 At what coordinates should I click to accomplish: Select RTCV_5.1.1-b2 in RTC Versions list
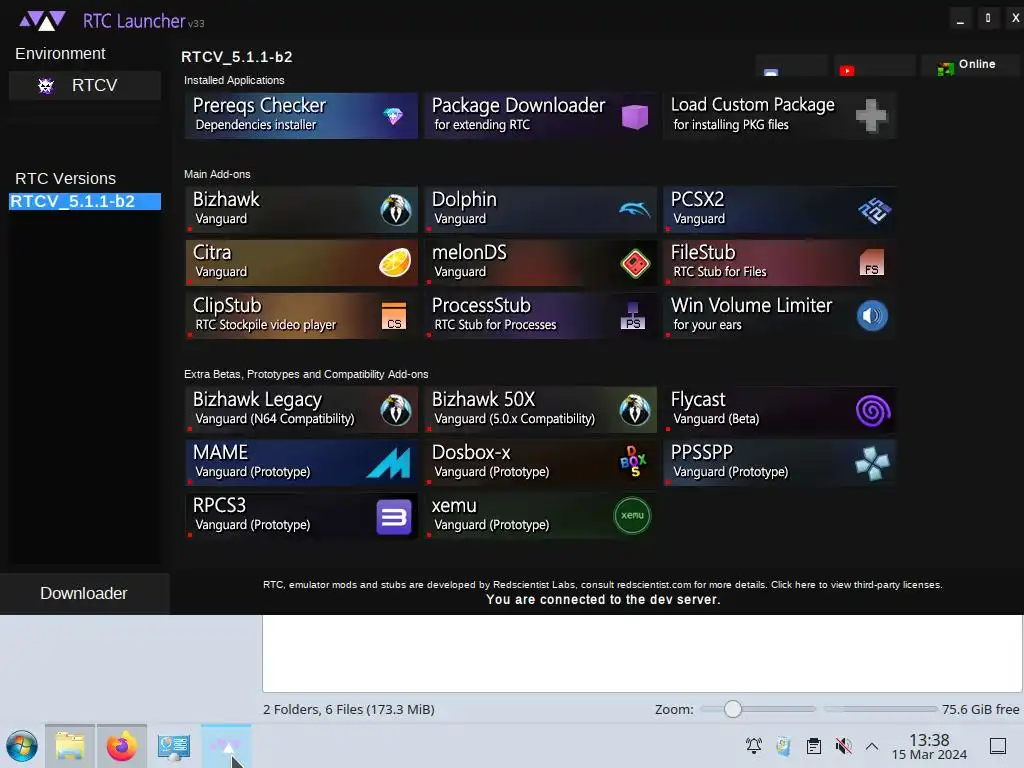pyautogui.click(x=85, y=201)
